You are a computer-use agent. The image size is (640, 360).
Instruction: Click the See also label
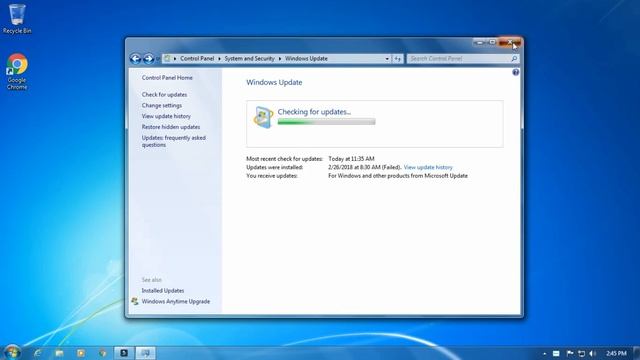coord(152,280)
